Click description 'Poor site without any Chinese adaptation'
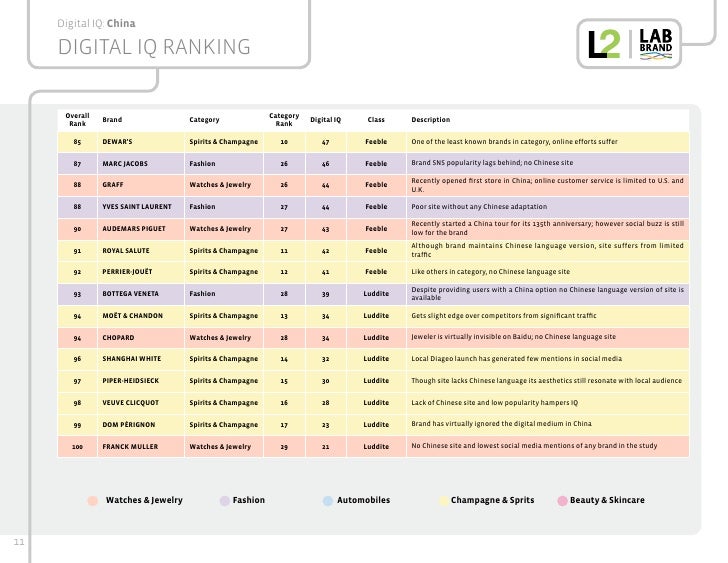 coord(479,207)
